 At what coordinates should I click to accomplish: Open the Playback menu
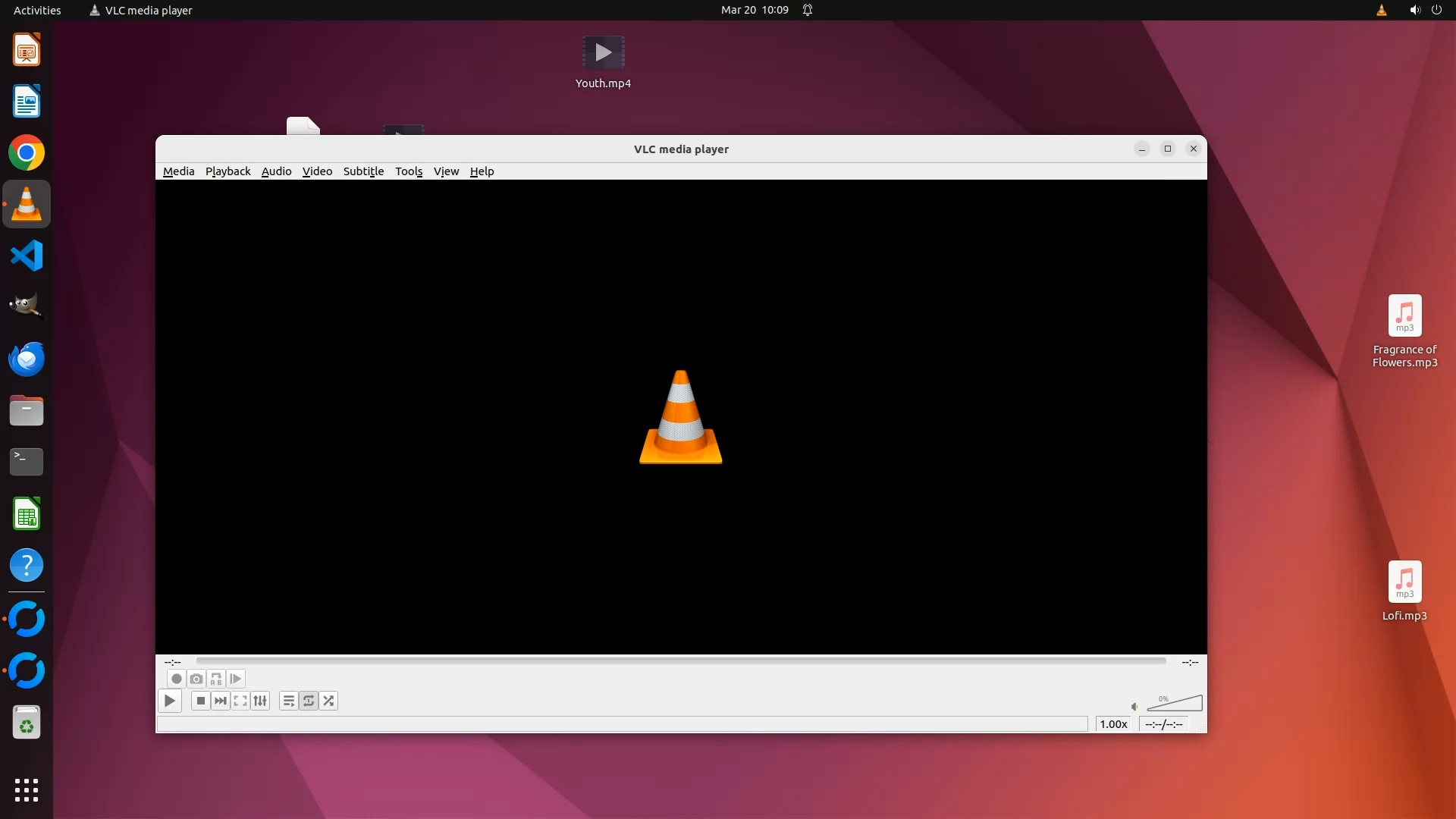227,171
